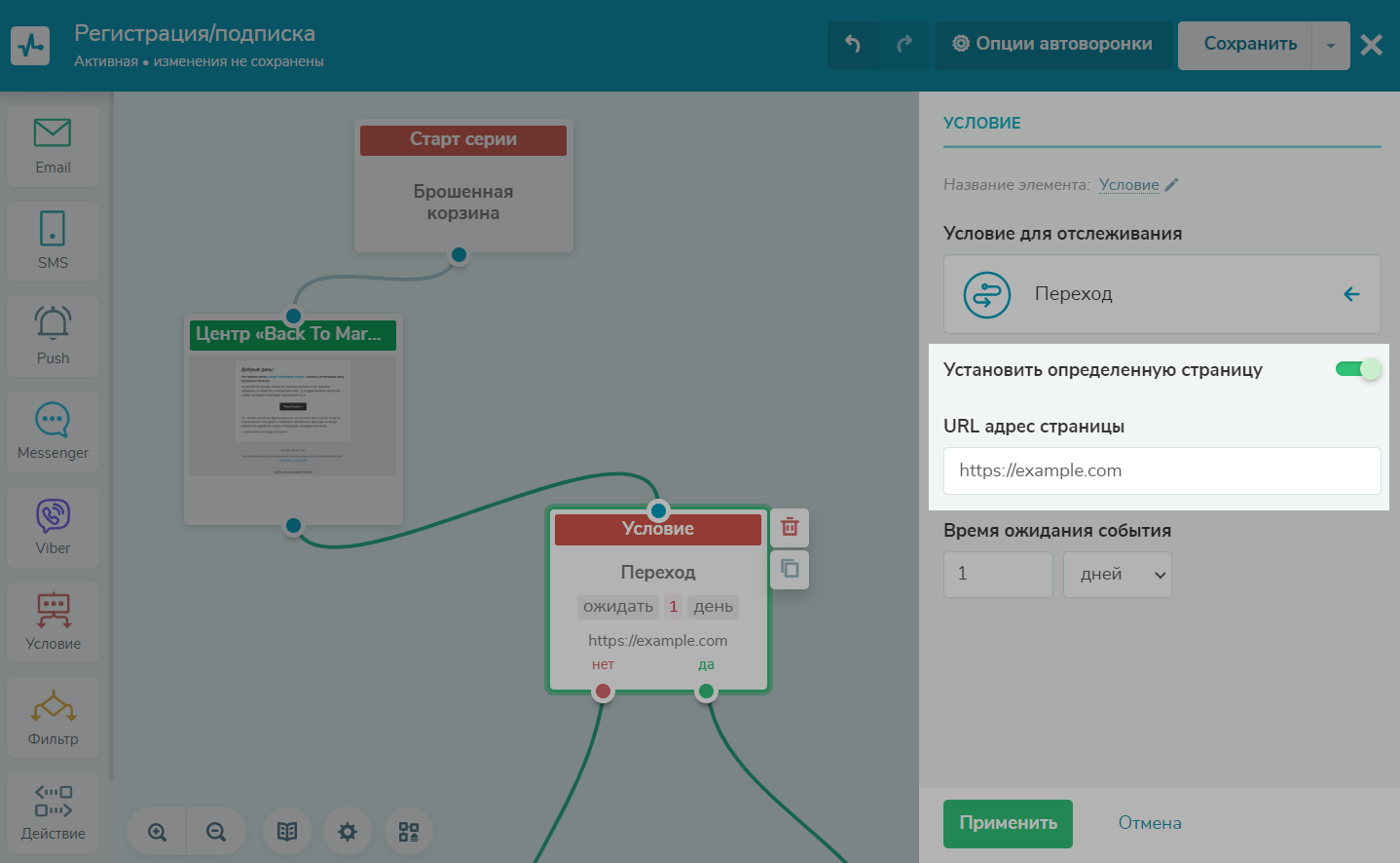Edit the element name via pencil icon
Screen dimensions: 1400x863
coord(1171,185)
